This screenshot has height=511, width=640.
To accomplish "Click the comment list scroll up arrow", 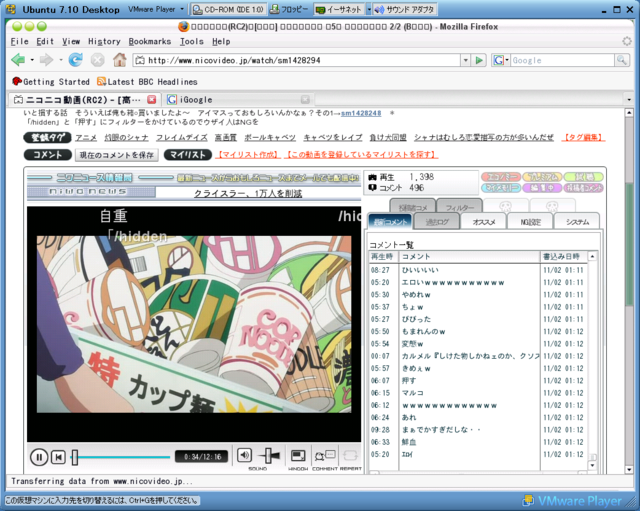I will pyautogui.click(x=592, y=256).
